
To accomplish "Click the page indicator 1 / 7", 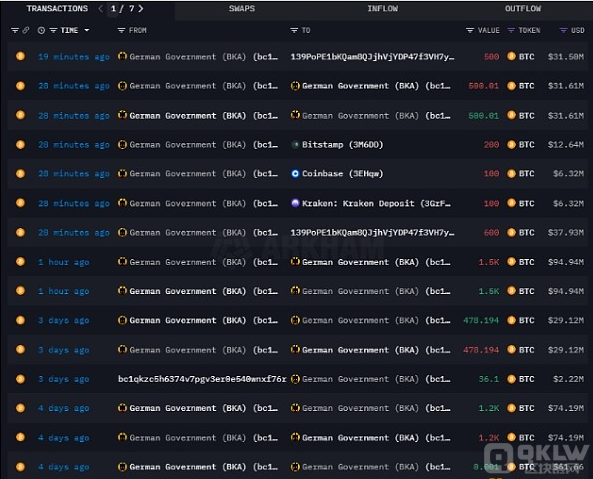I will pyautogui.click(x=122, y=8).
